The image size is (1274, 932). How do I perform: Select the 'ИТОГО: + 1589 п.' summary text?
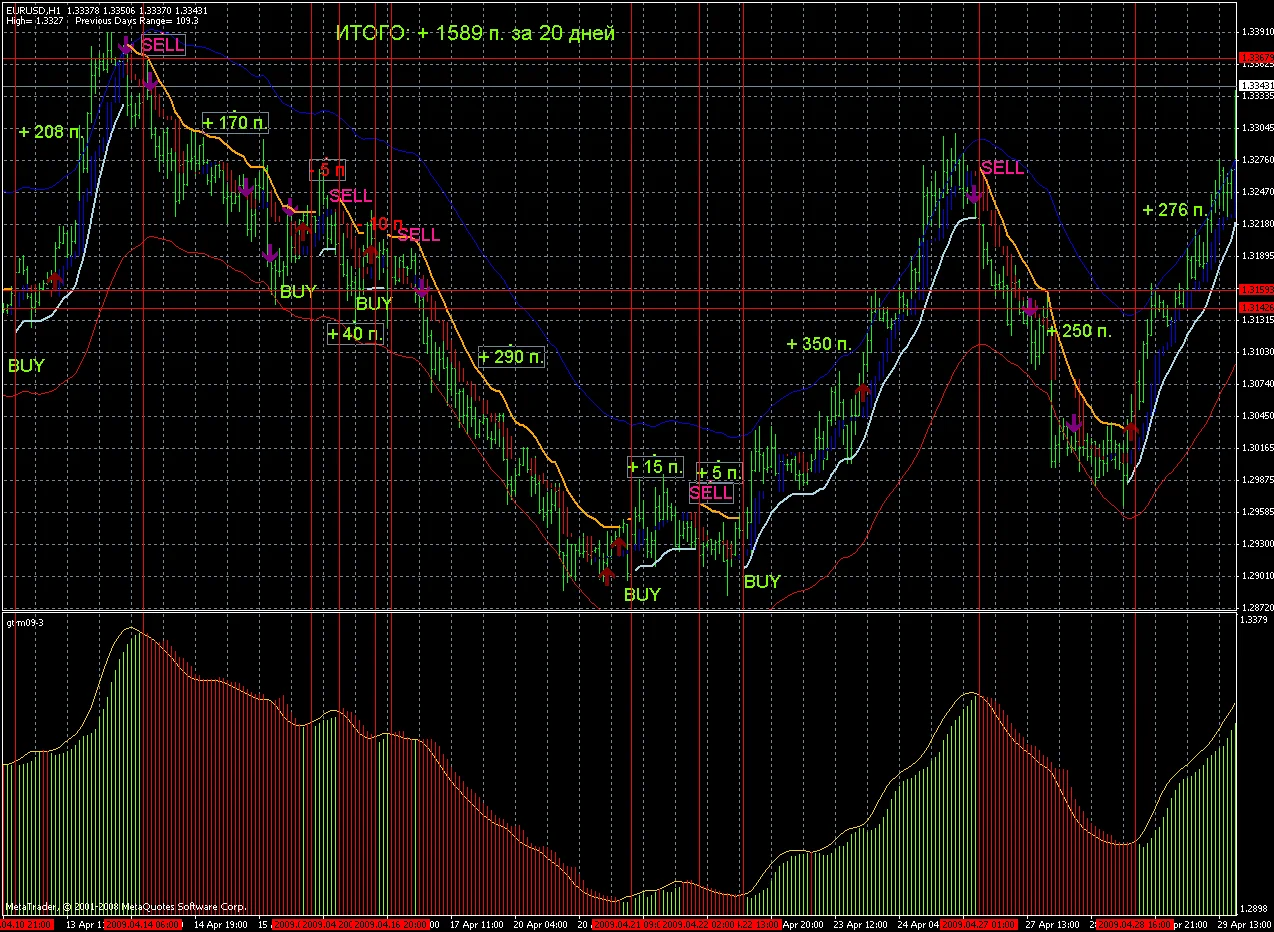point(475,32)
